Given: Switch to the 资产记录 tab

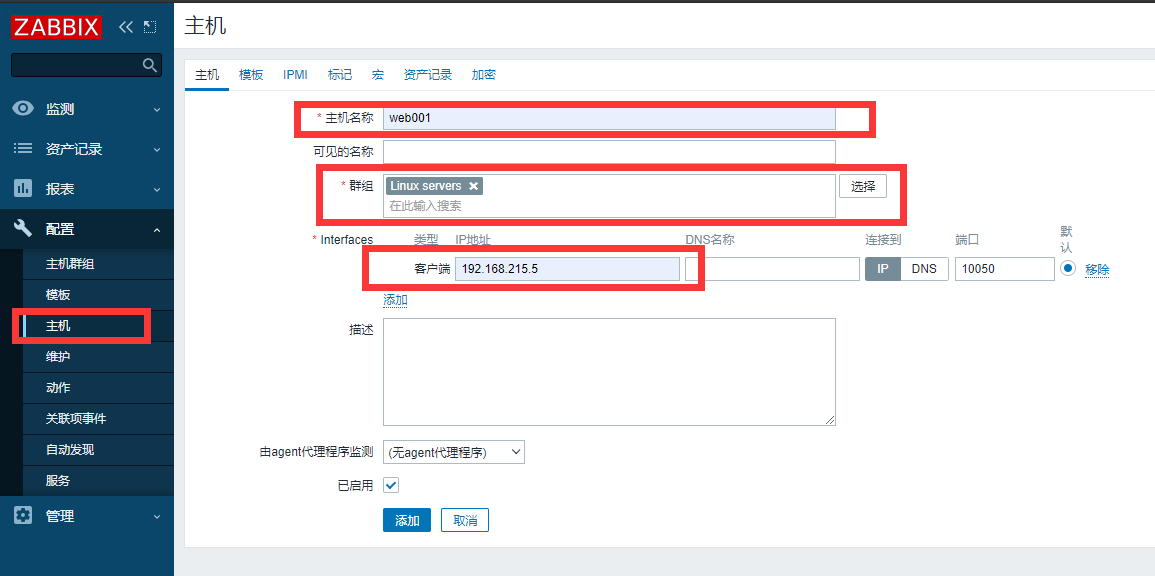Looking at the screenshot, I should click(428, 74).
